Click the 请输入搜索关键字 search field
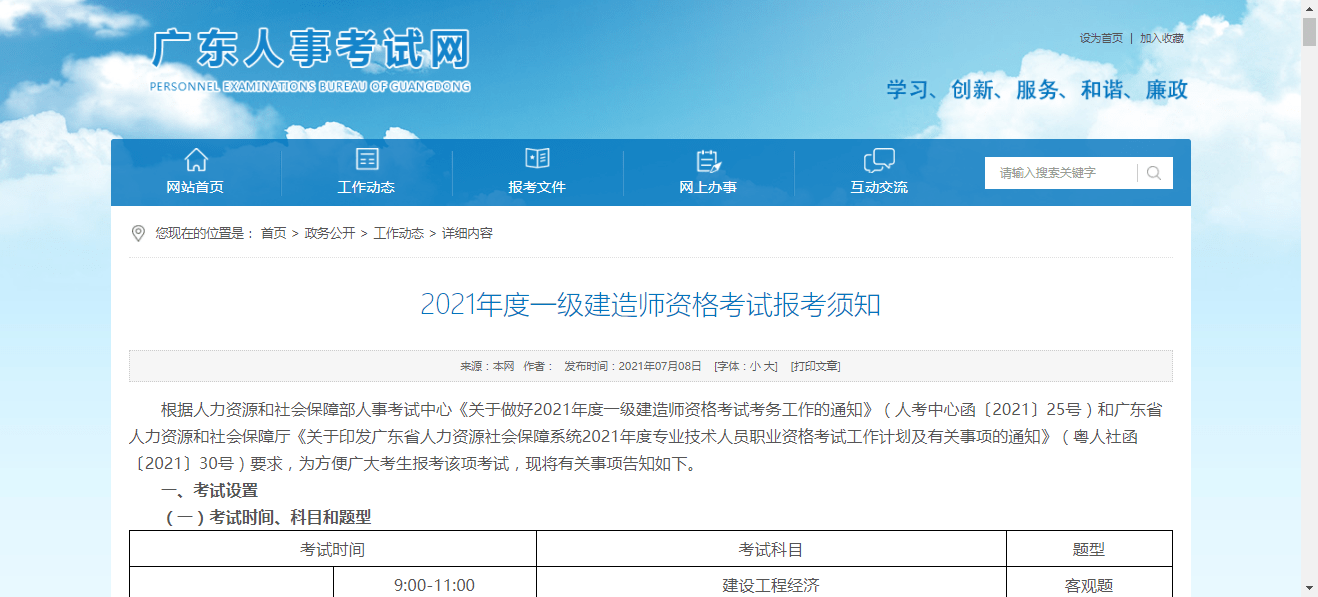 click(1060, 172)
